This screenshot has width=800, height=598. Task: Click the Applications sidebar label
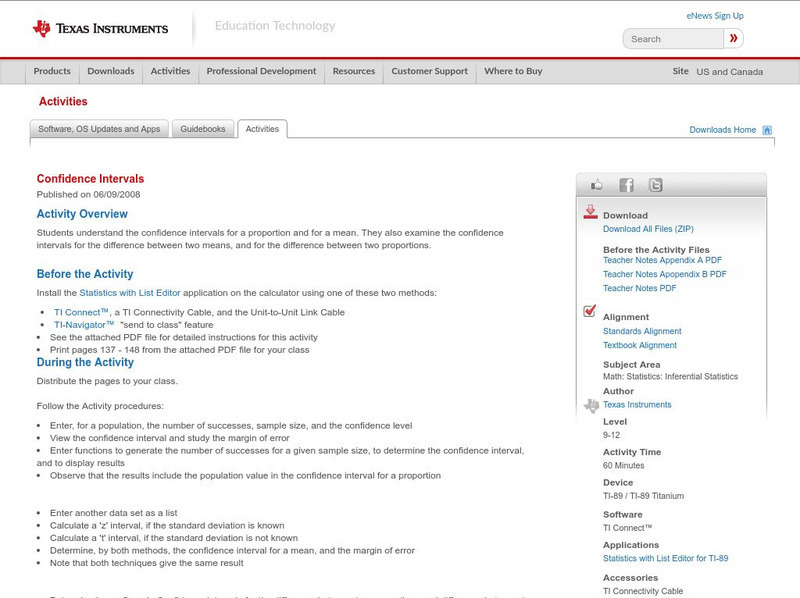[631, 545]
